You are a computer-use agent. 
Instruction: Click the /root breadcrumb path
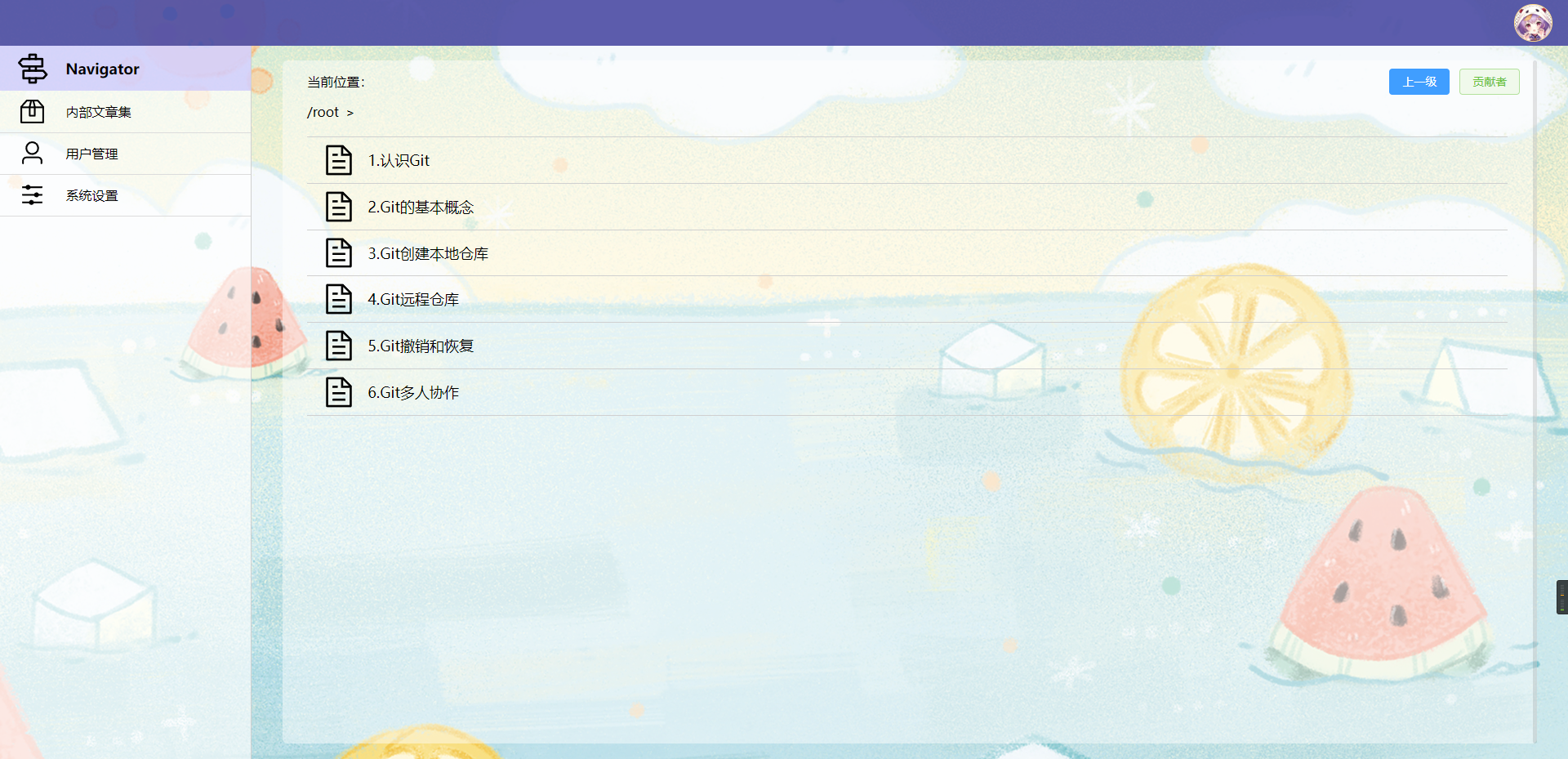(x=323, y=113)
